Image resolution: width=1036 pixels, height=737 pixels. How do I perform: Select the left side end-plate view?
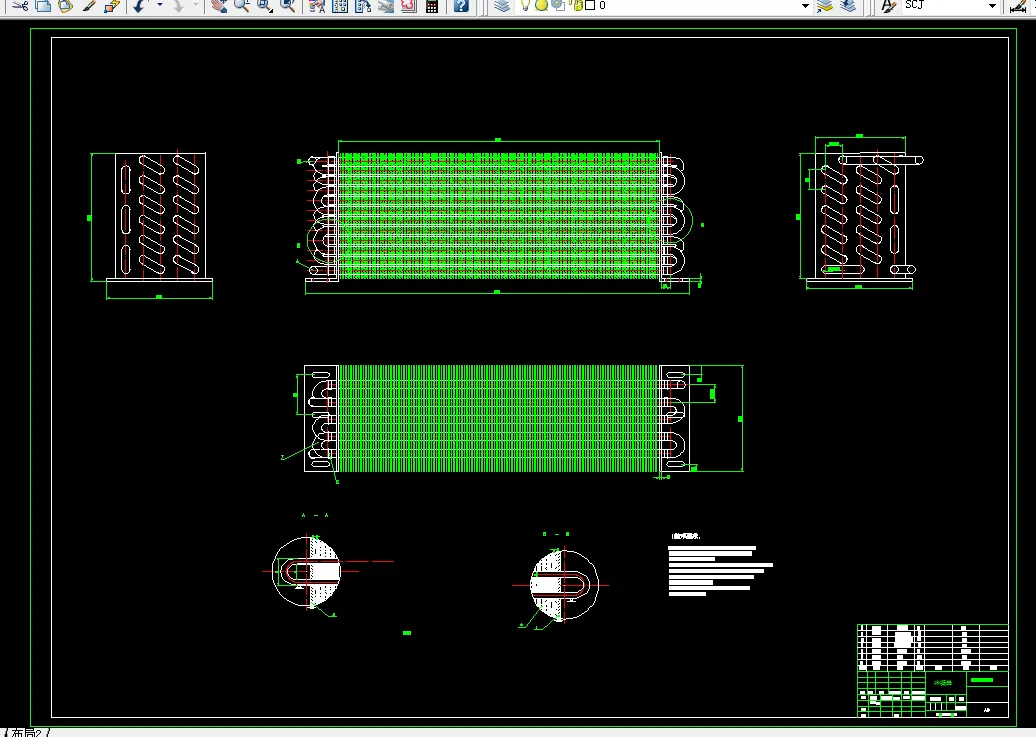(x=160, y=216)
